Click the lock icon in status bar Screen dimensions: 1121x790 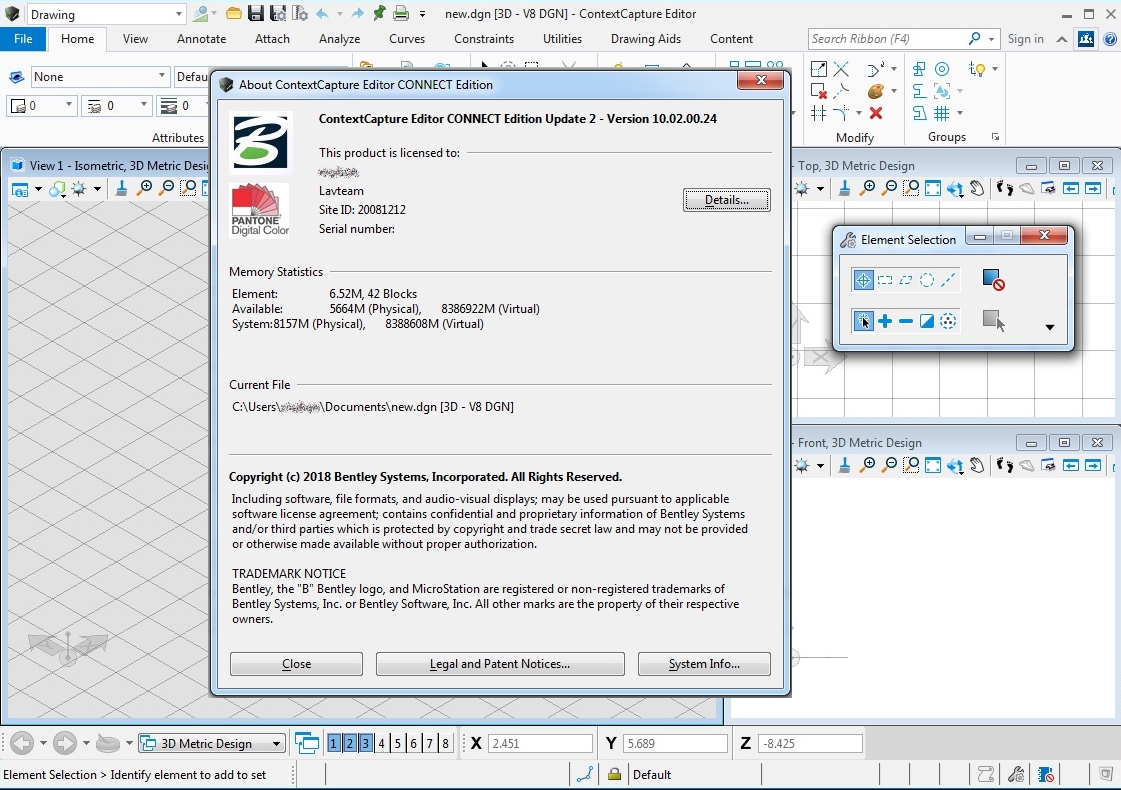613,774
